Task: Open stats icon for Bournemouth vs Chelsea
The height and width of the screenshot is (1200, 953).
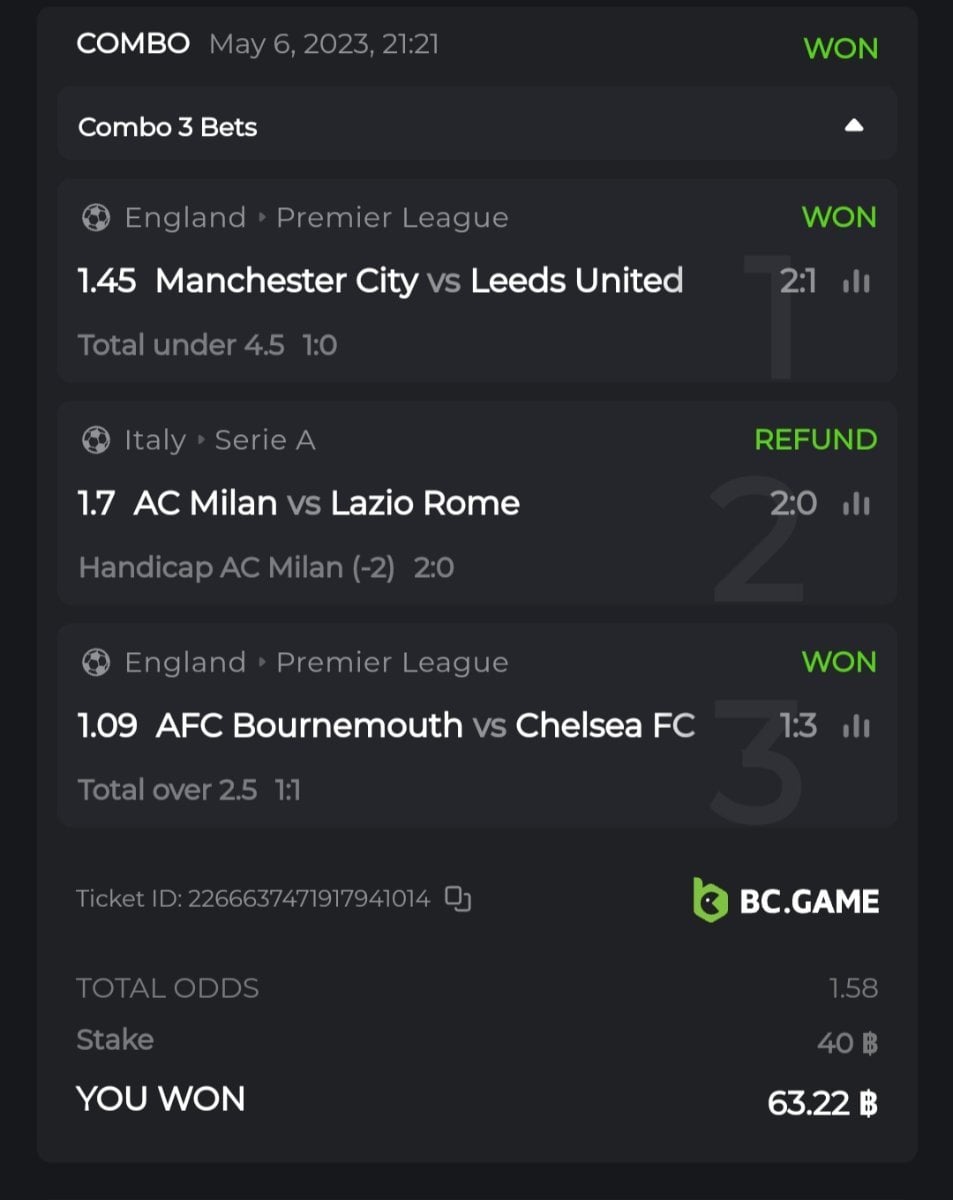Action: pos(856,726)
